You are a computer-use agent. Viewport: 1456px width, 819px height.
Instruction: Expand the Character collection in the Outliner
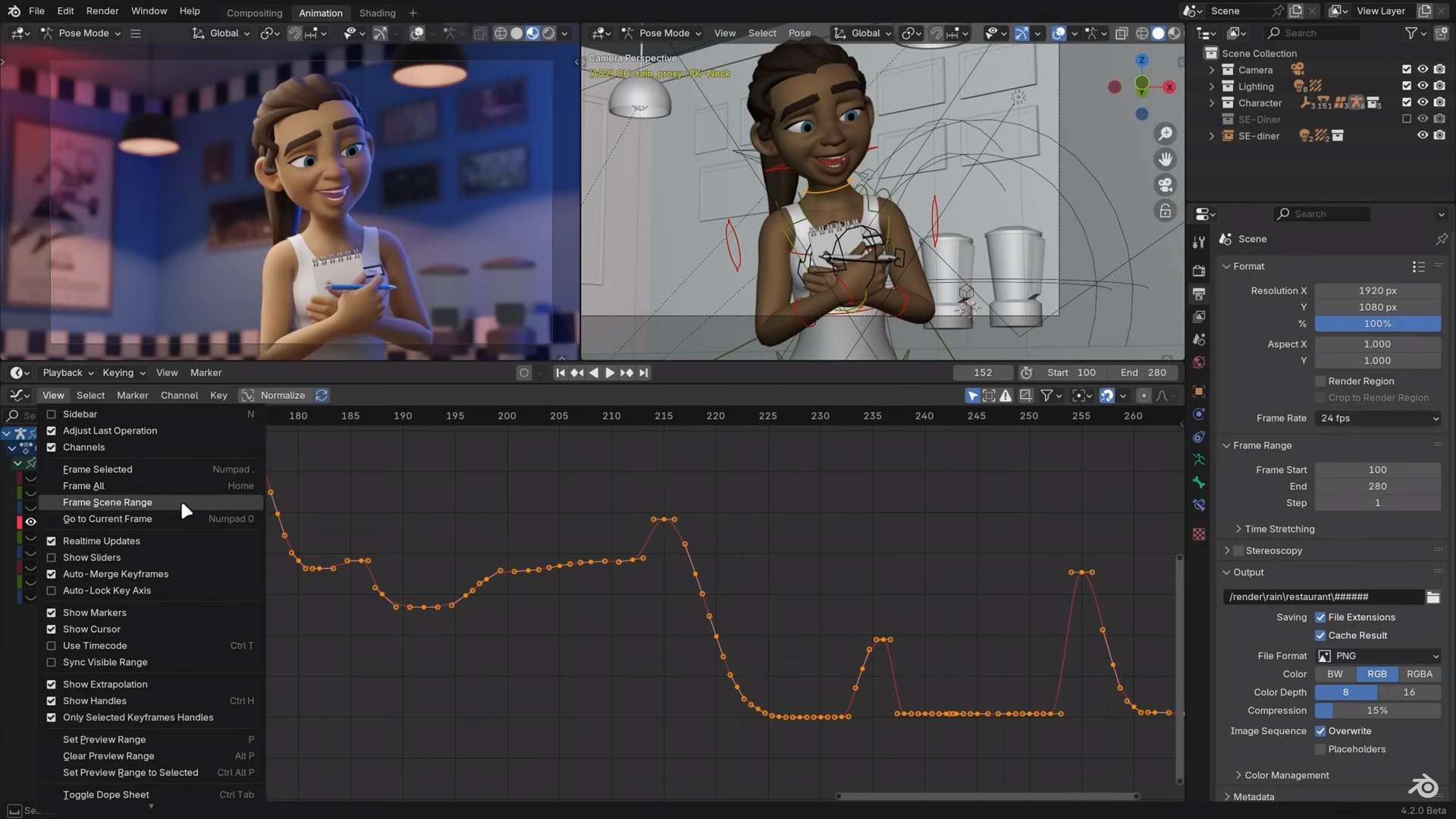1211,102
